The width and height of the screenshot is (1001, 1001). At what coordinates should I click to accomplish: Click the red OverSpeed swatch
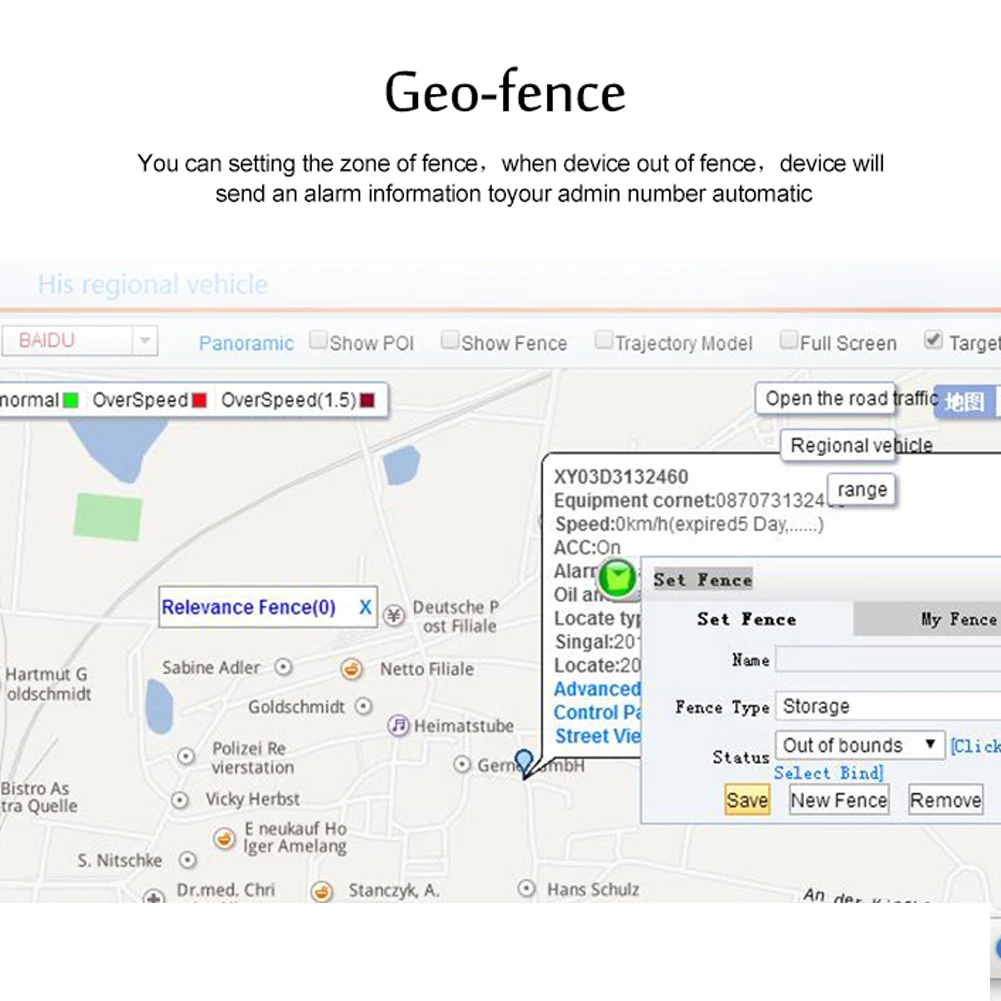point(199,400)
